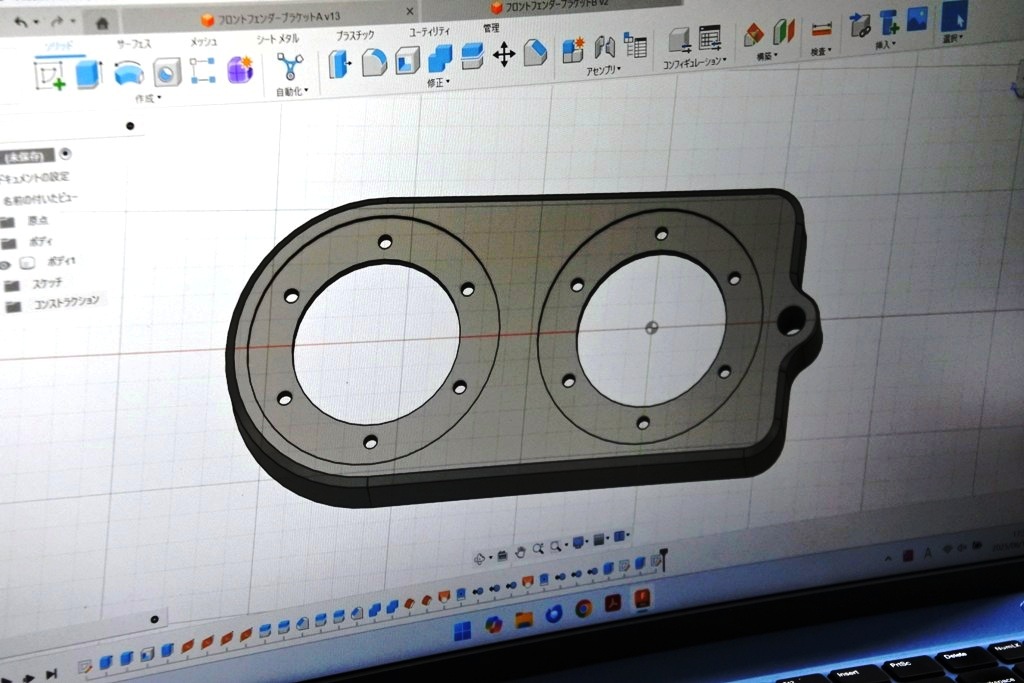
Task: Open the アセンブリ dropdown menu
Action: (604, 70)
